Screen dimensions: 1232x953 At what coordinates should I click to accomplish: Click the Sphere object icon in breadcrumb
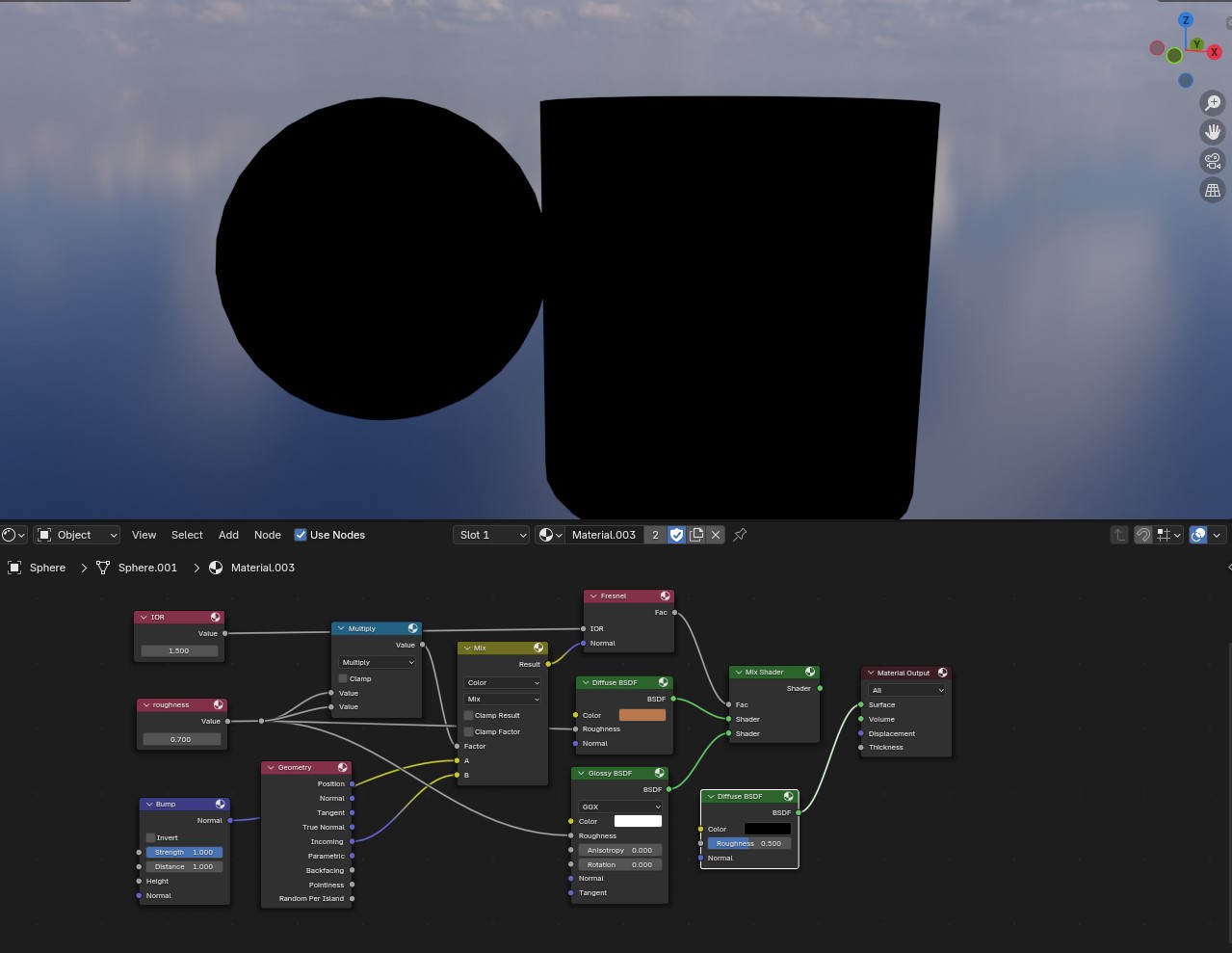[x=14, y=568]
